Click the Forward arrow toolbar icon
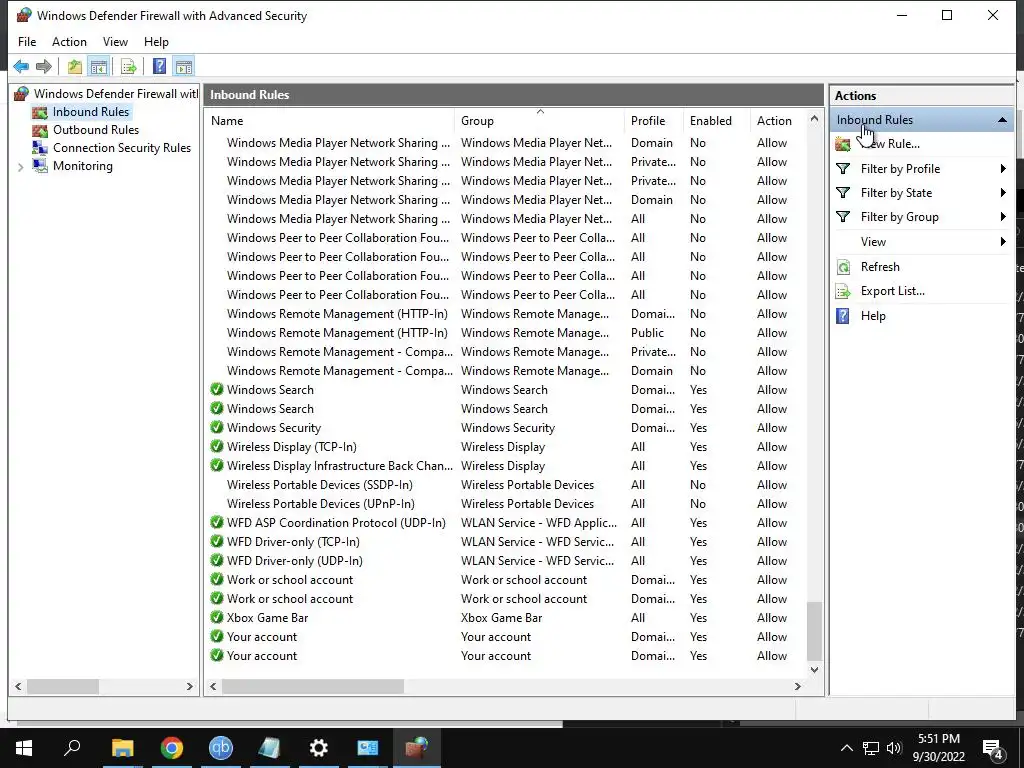The height and width of the screenshot is (768, 1024). (x=44, y=66)
